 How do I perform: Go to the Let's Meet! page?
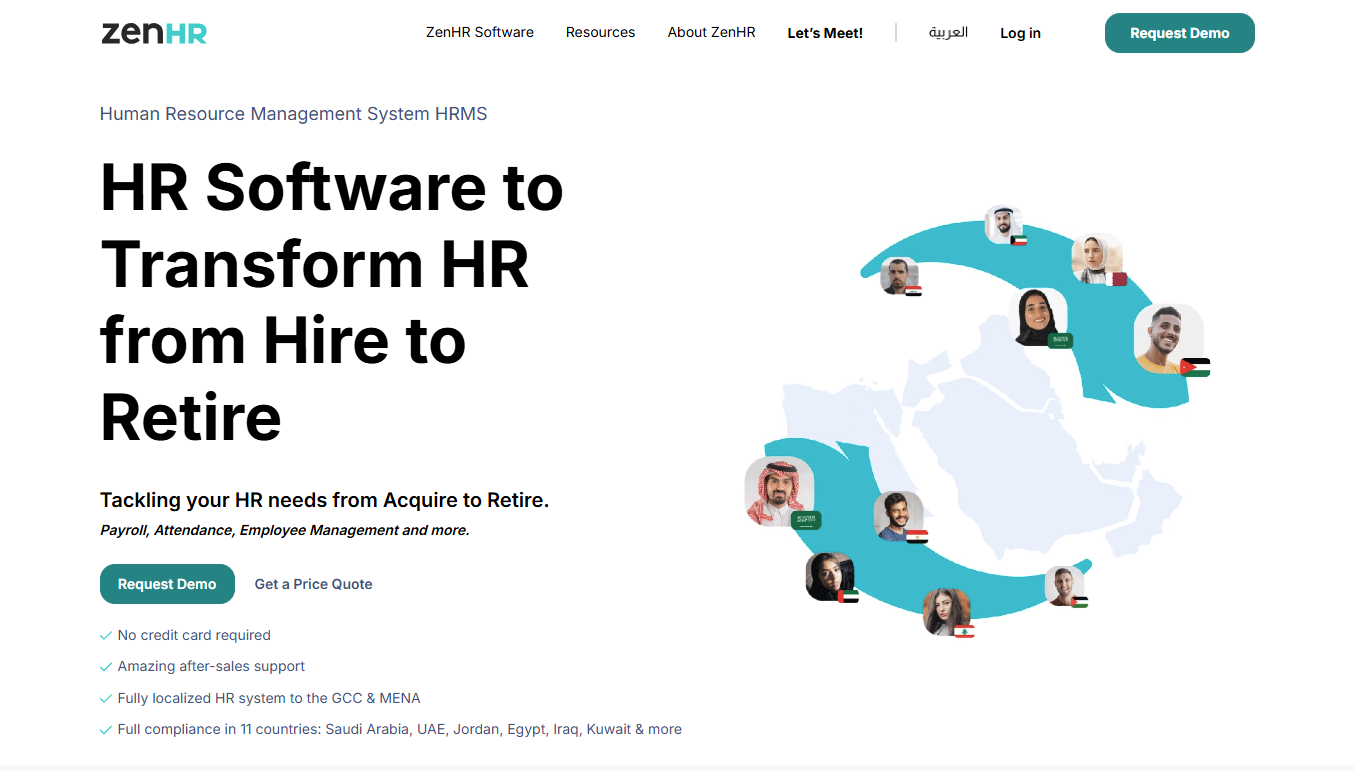(825, 33)
